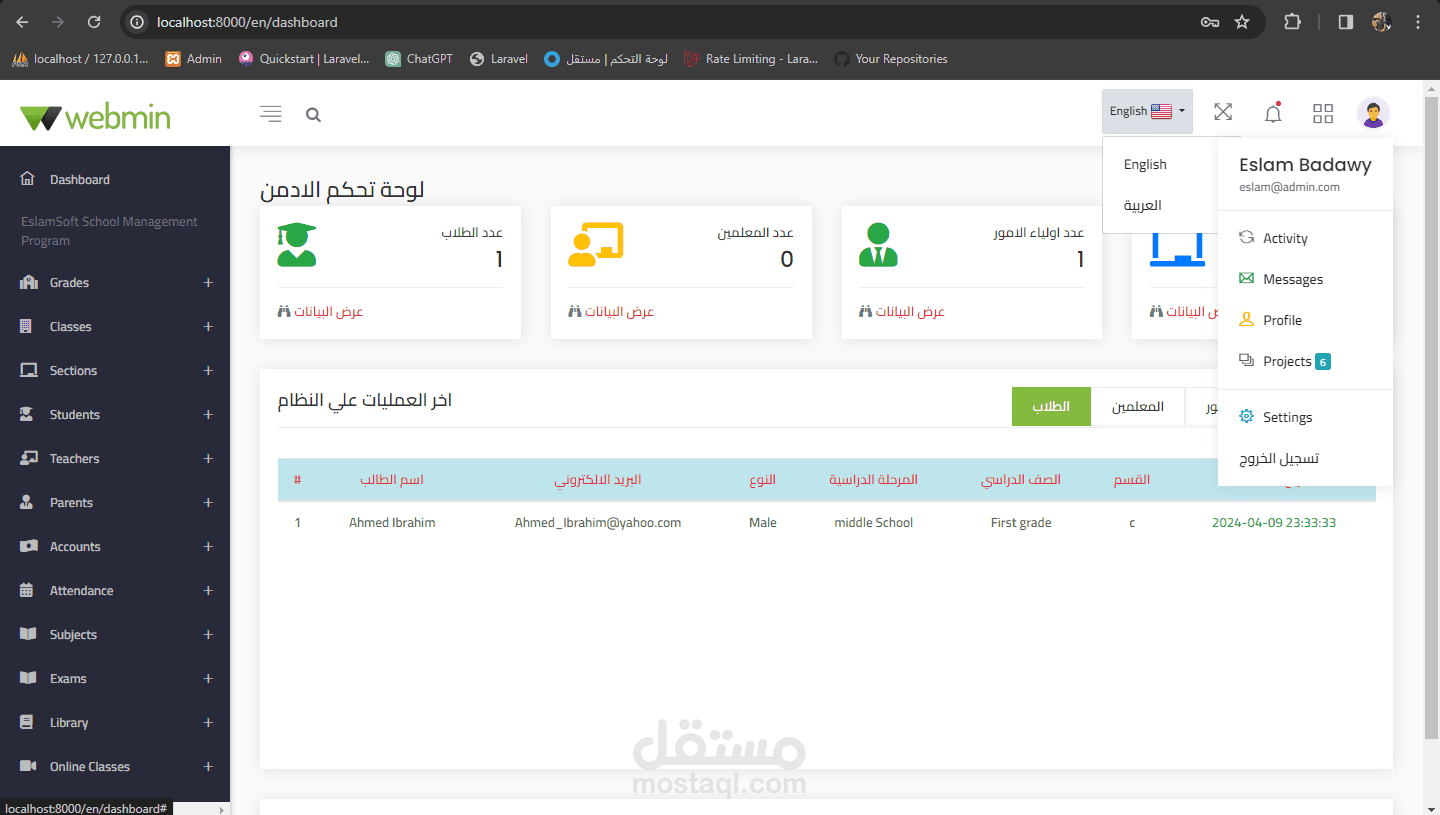
Task: Click the apps grid icon in the header
Action: click(x=1322, y=113)
